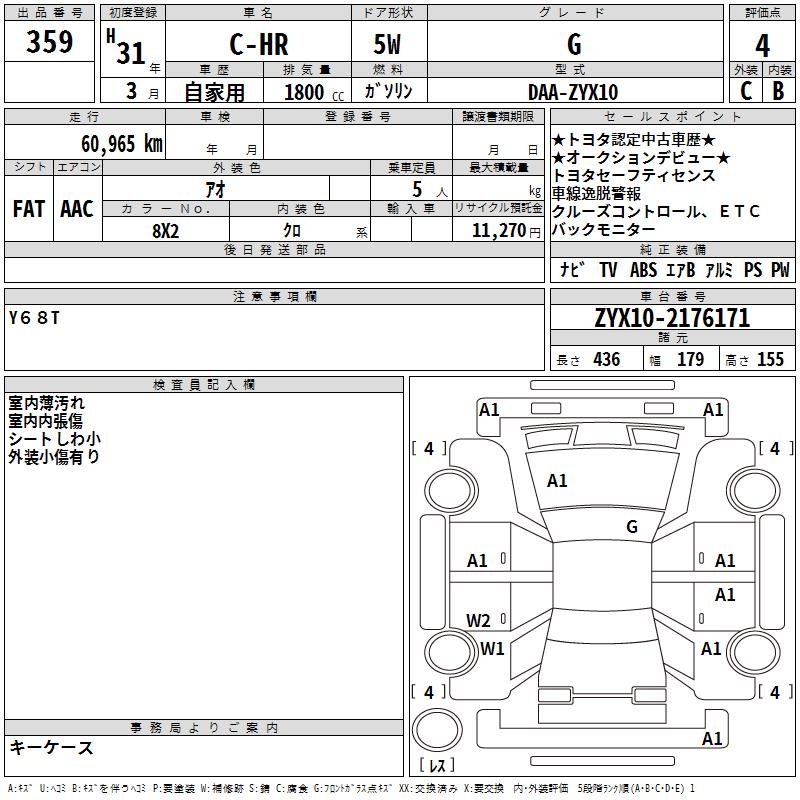
Task: Click the spare tire circle above "レス"
Action: 437,730
